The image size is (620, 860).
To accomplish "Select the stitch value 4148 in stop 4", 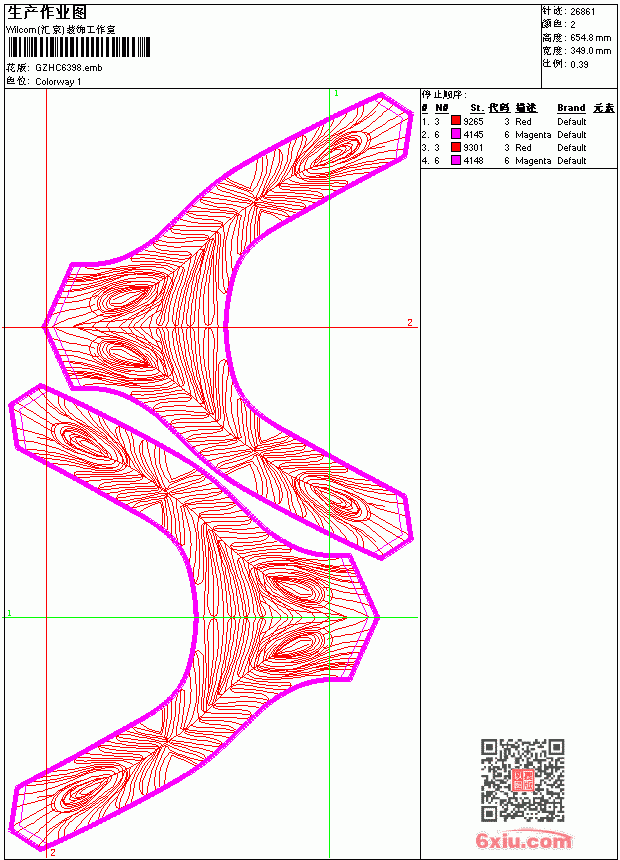I will [x=474, y=161].
